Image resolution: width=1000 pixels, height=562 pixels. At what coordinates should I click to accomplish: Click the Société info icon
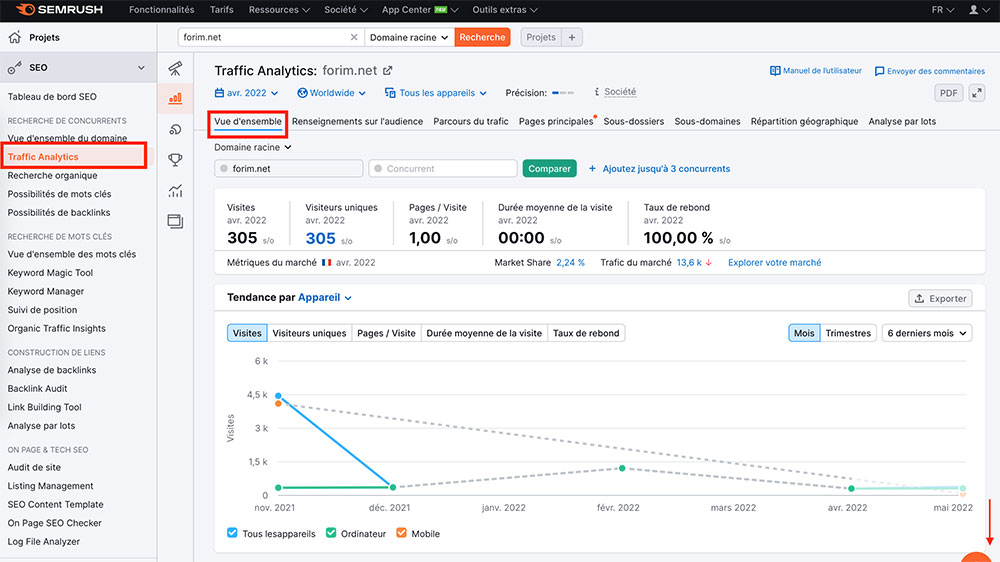point(597,92)
